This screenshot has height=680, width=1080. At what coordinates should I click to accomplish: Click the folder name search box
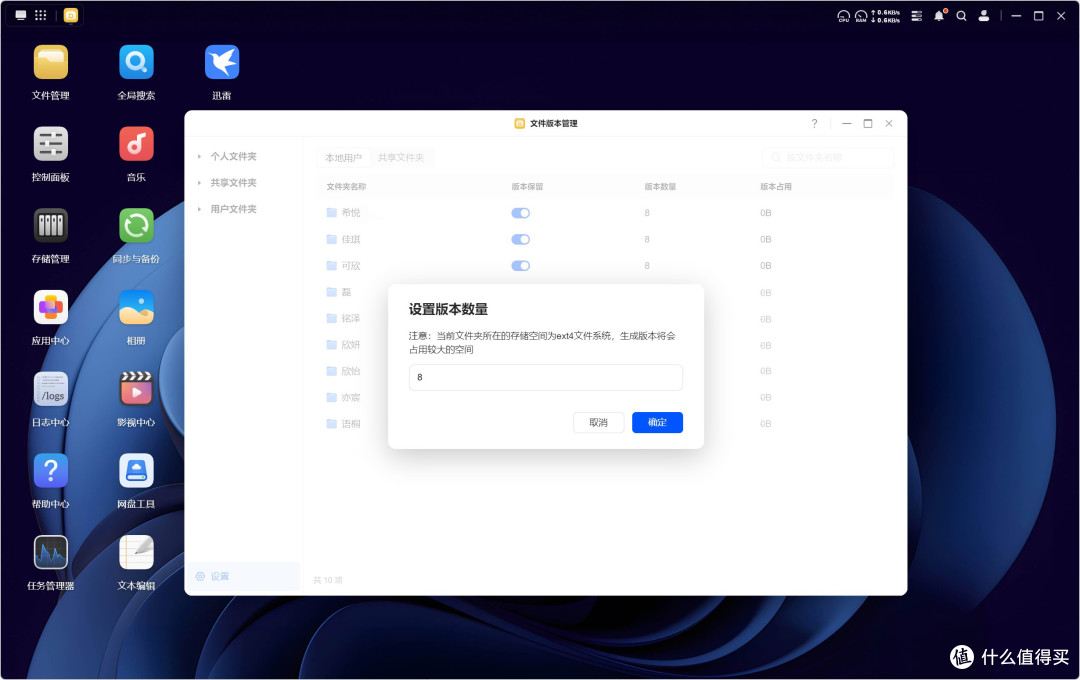click(x=828, y=158)
